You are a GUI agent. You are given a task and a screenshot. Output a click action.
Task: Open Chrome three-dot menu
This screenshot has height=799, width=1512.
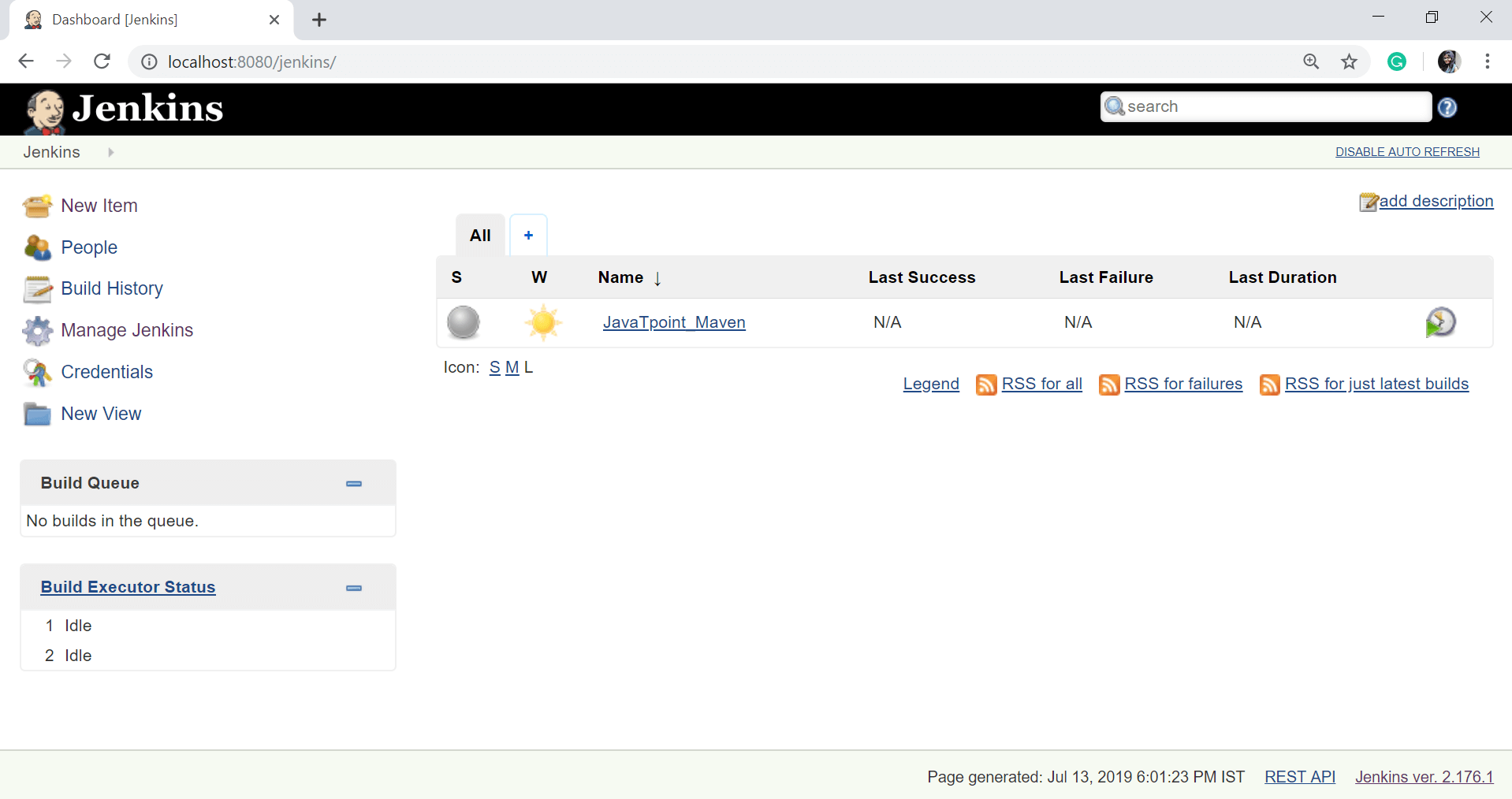click(1488, 61)
